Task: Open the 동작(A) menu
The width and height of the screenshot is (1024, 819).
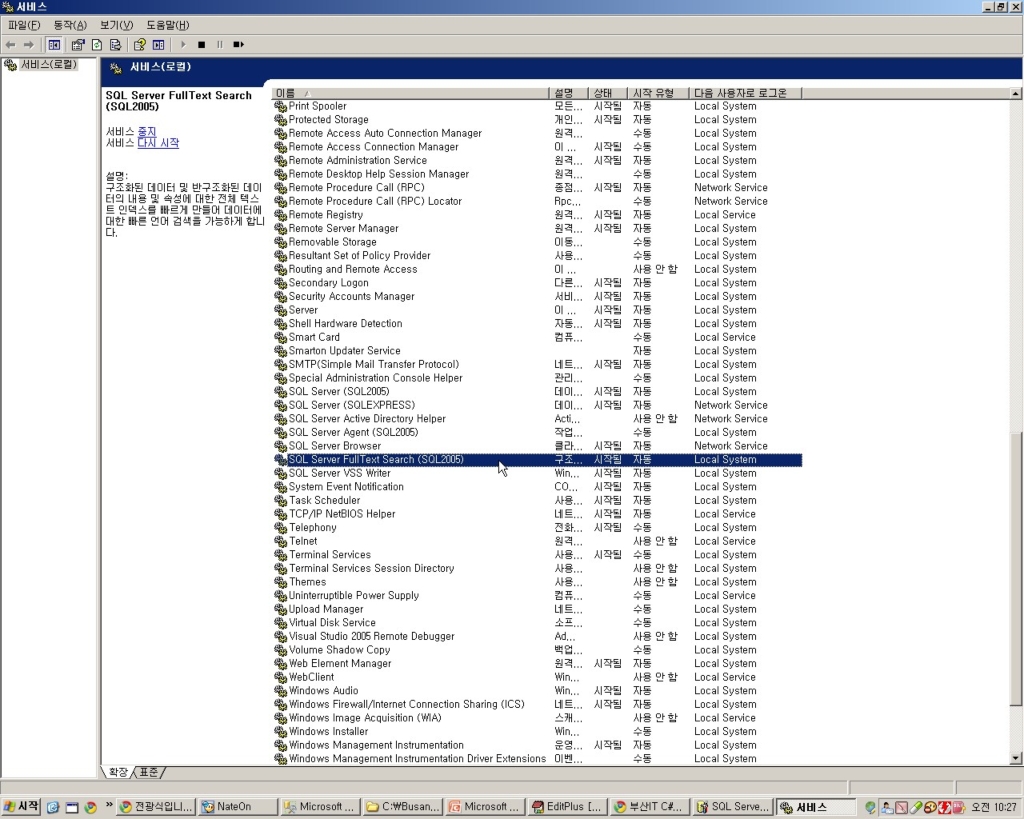Action: tap(70, 25)
